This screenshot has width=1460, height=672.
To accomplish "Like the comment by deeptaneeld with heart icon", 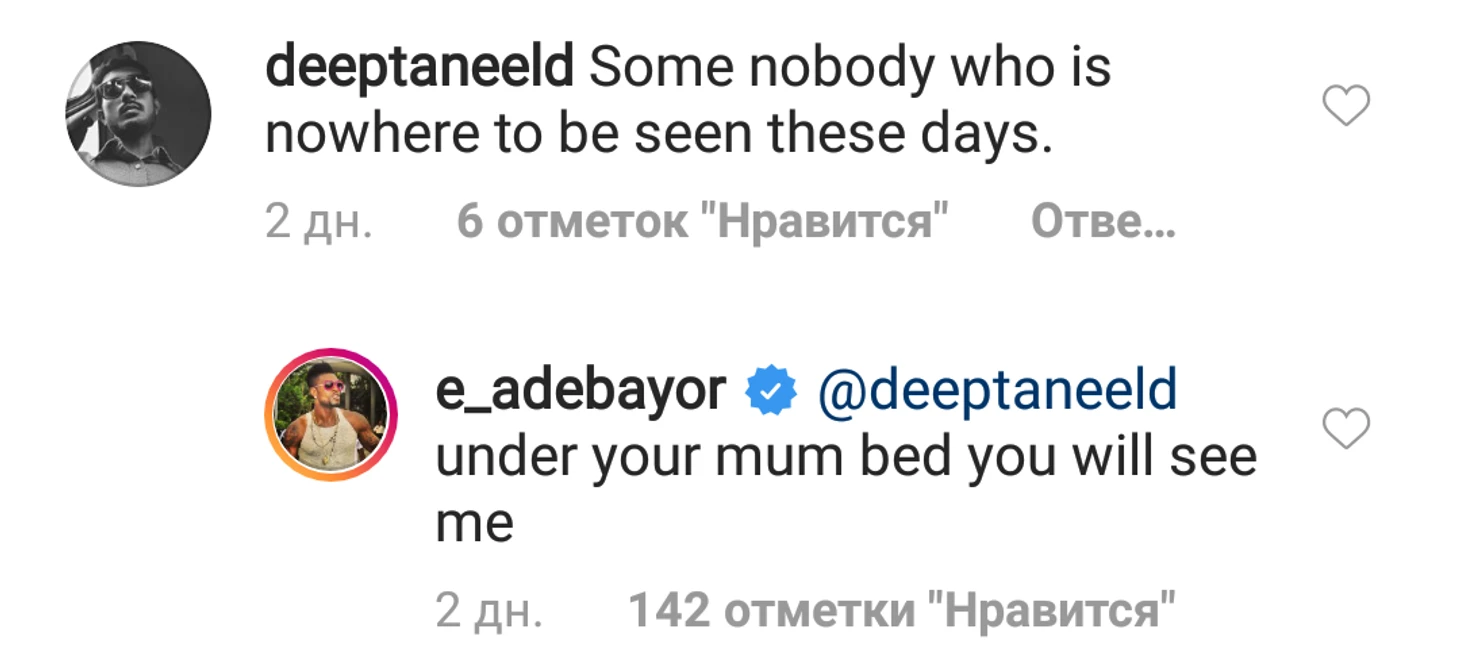I will click(x=1345, y=106).
